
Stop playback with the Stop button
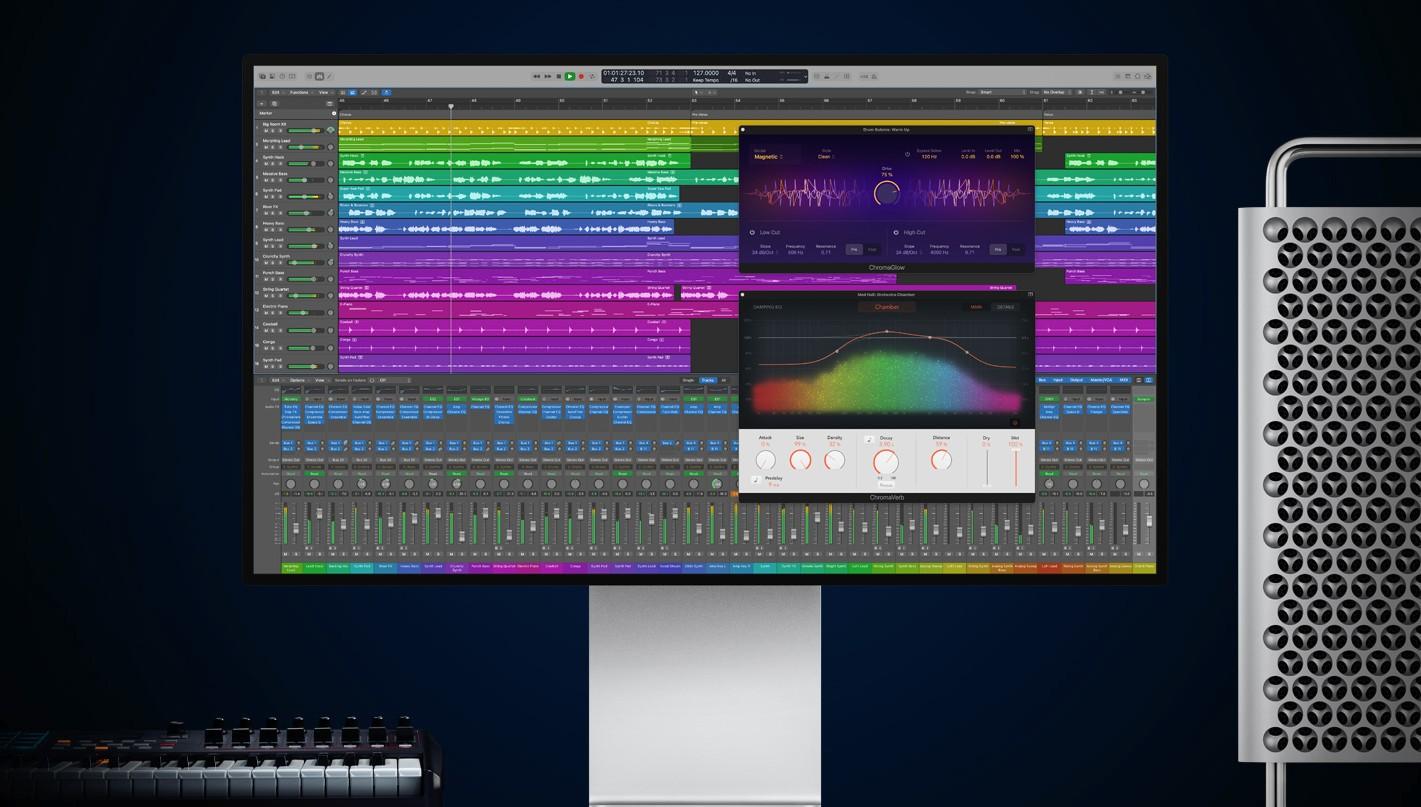pos(559,76)
